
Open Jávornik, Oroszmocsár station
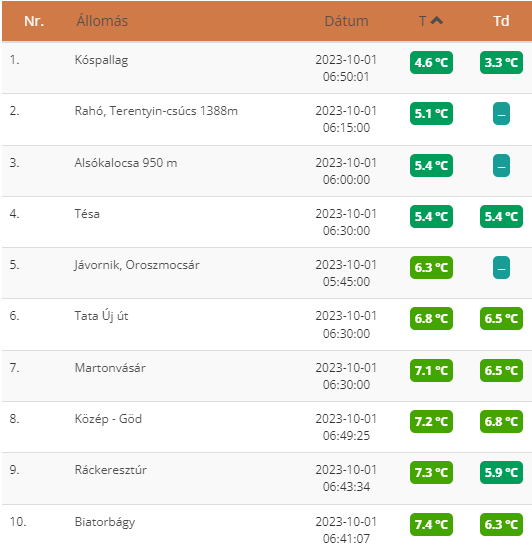point(137,265)
